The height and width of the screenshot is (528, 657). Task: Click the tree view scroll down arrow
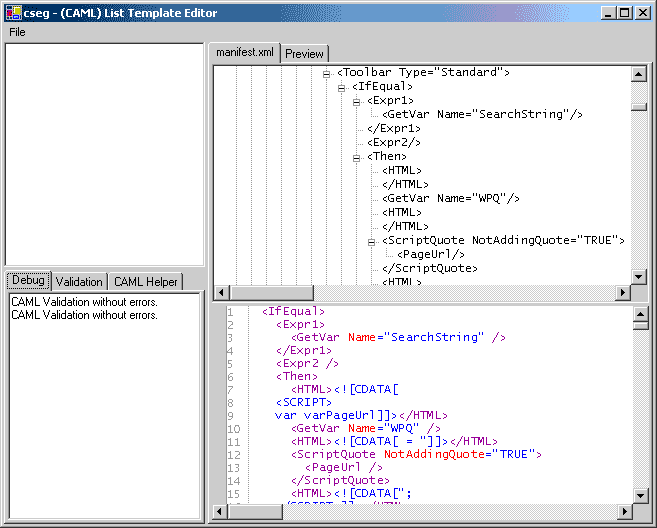click(x=639, y=277)
